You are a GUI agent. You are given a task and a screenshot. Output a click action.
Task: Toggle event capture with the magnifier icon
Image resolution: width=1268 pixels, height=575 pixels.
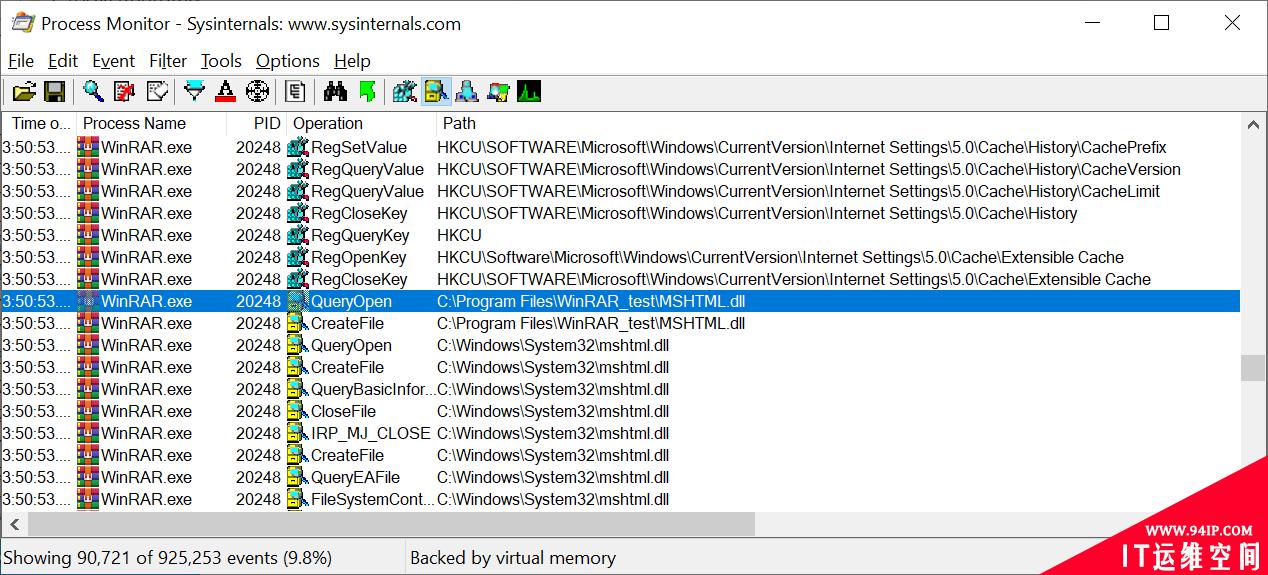click(x=94, y=92)
